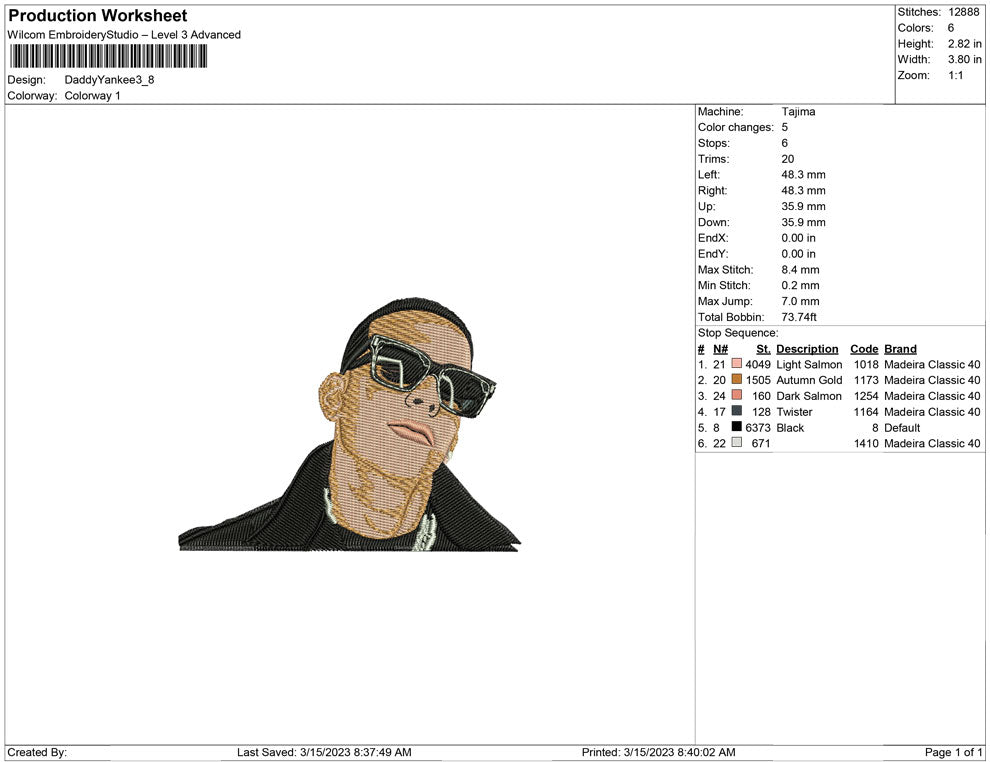Click the Colors value '6' in header

tap(951, 28)
